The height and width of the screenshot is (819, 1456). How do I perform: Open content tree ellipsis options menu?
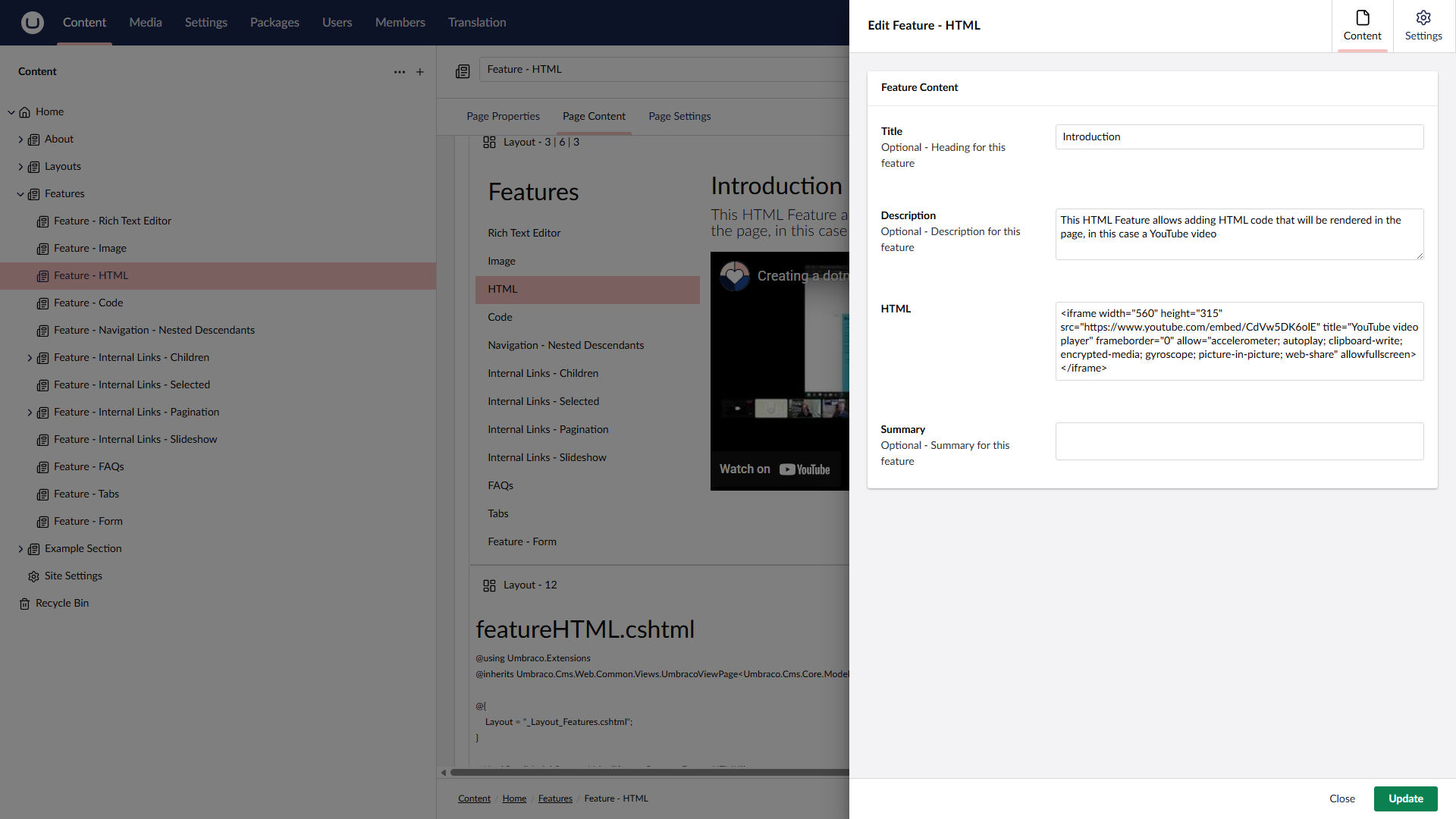click(x=400, y=72)
